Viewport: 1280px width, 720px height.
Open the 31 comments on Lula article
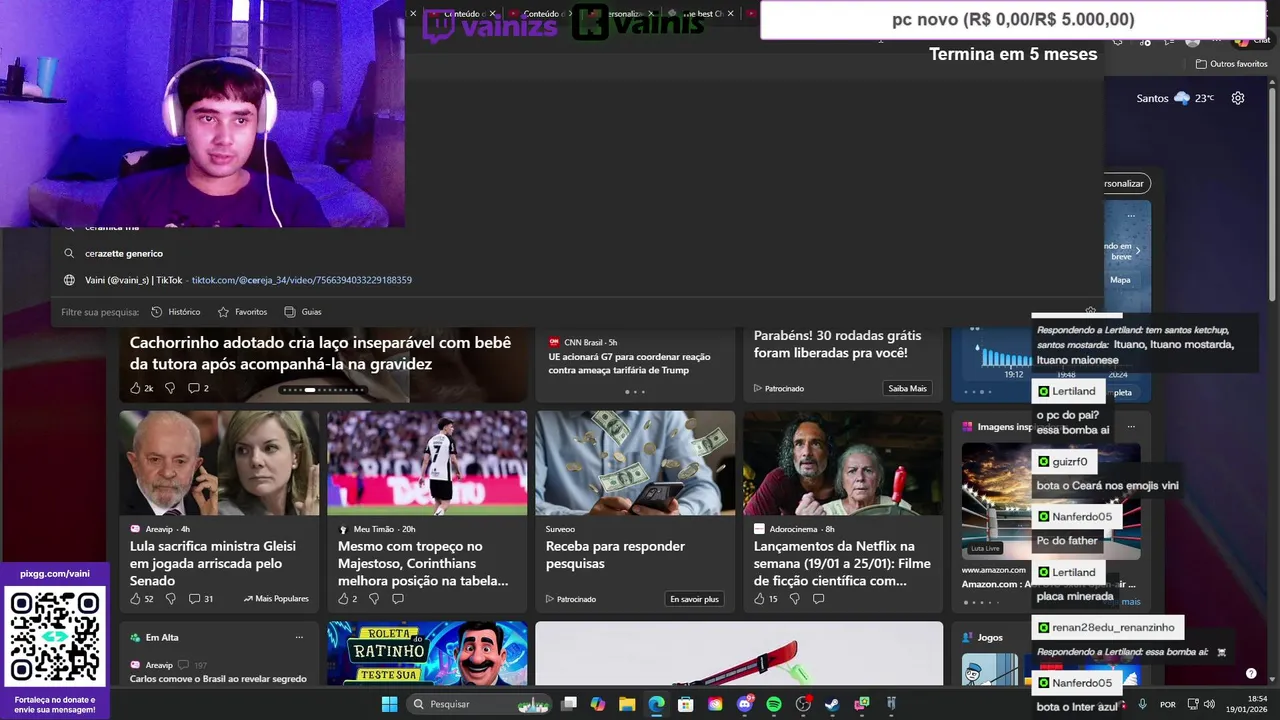click(x=201, y=599)
